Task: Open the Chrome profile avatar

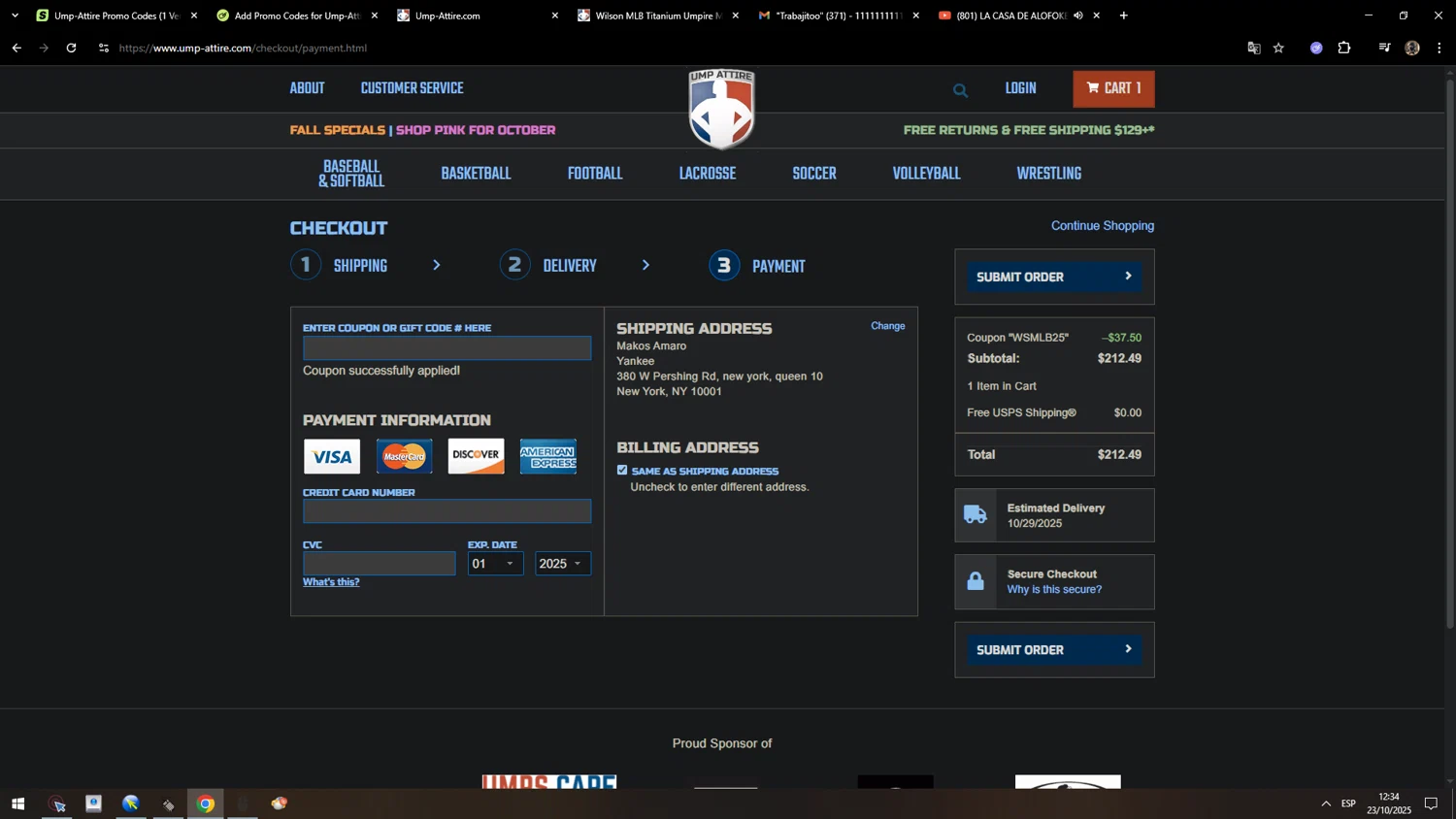Action: point(1412,48)
